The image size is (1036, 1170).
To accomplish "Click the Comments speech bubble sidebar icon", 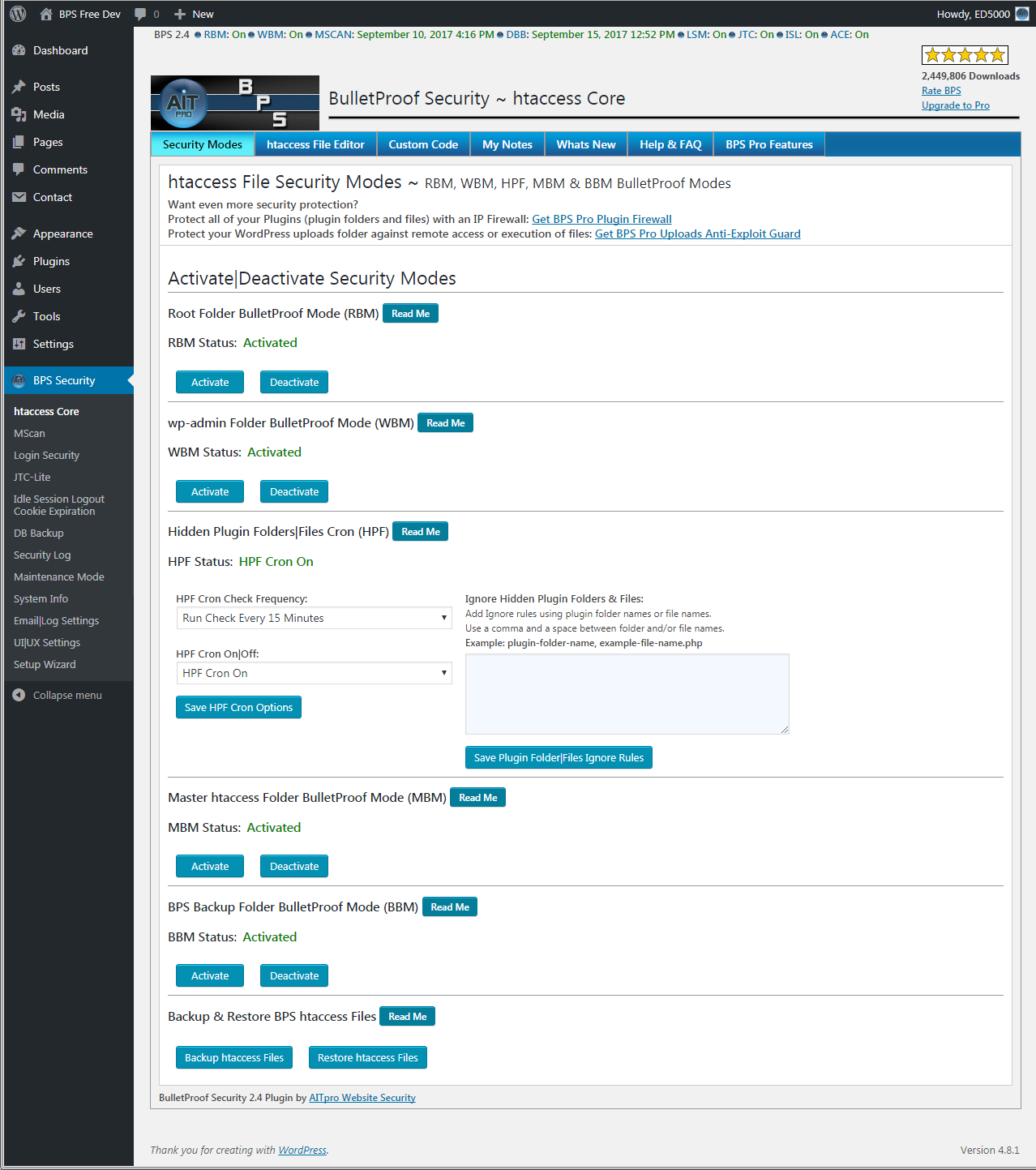I will click(x=19, y=169).
